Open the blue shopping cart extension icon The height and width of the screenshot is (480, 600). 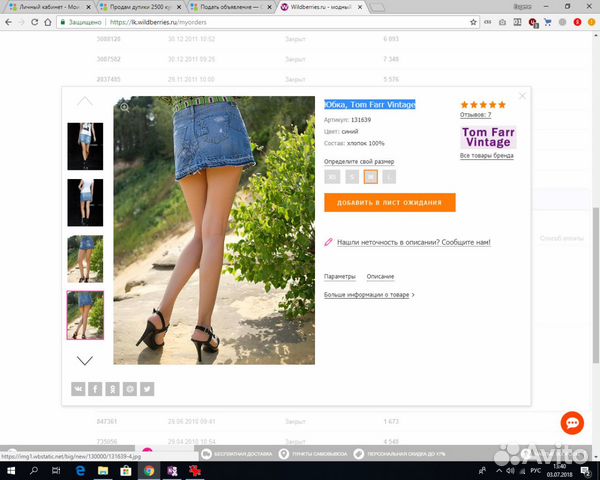click(548, 22)
